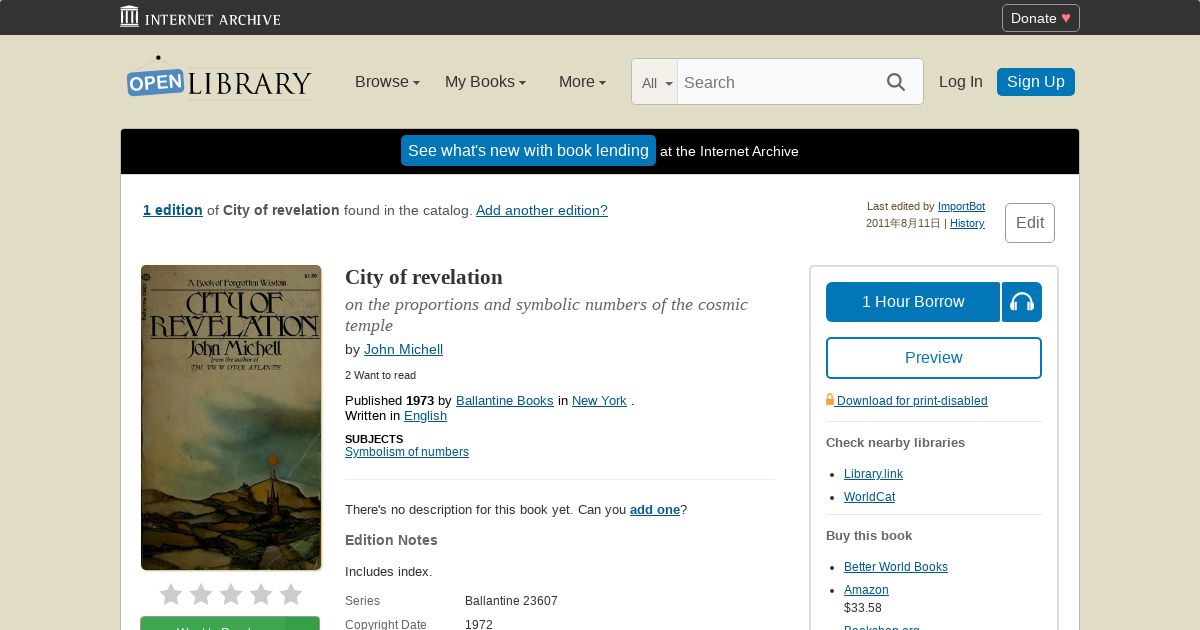Click the Amazon price $33.58
This screenshot has height=630, width=1200.
click(x=863, y=607)
